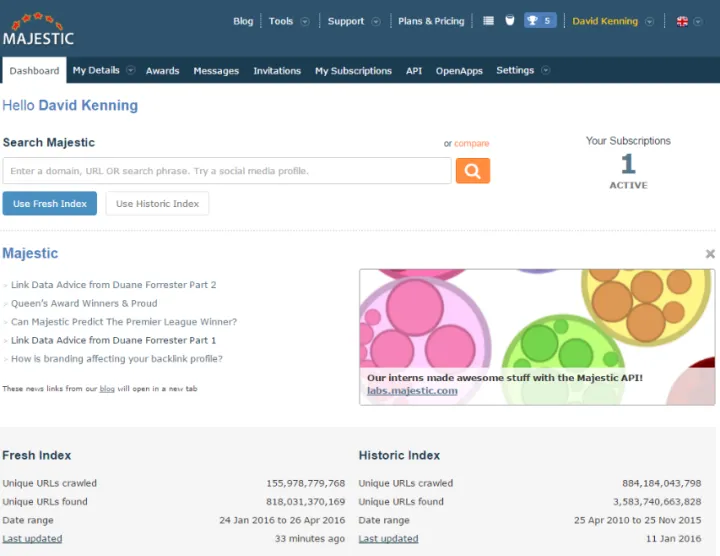This screenshot has width=720, height=556.
Task: Click the bucket icon in top bar
Action: coord(509,21)
